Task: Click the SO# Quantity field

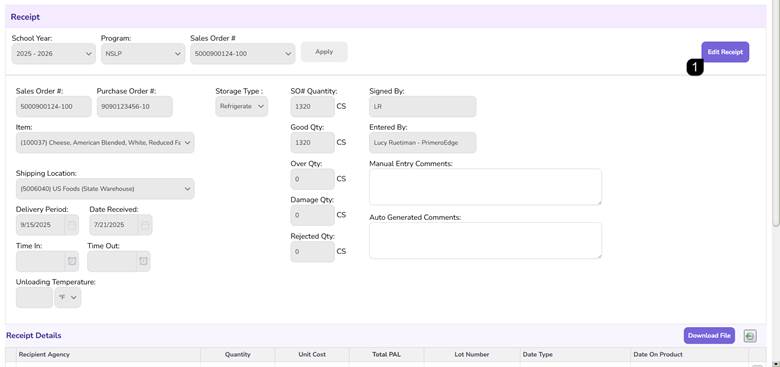Action: 312,106
